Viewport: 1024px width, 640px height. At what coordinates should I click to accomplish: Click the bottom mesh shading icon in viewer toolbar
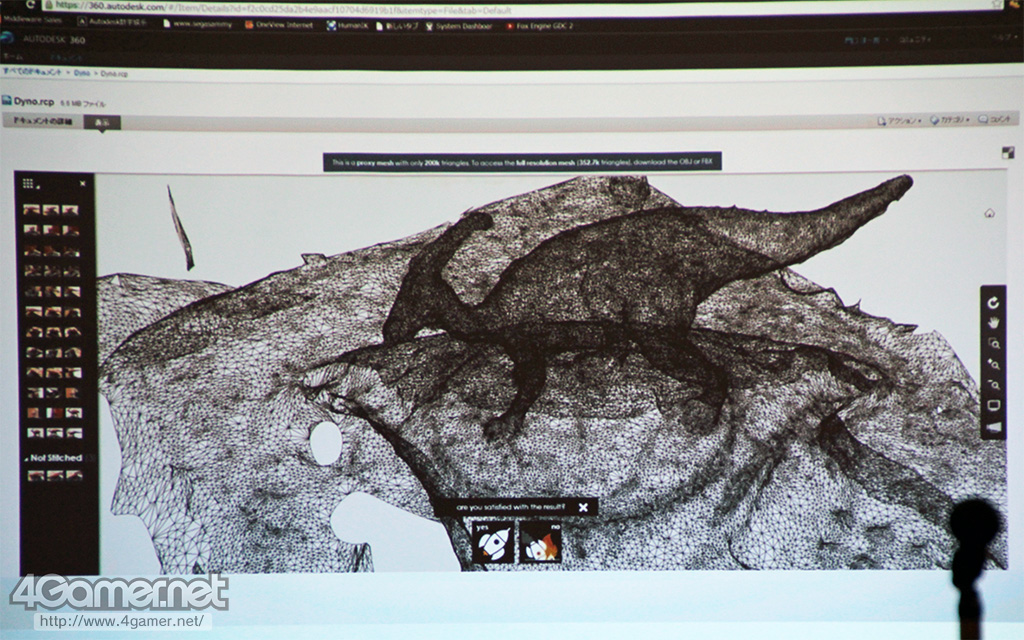coord(993,427)
